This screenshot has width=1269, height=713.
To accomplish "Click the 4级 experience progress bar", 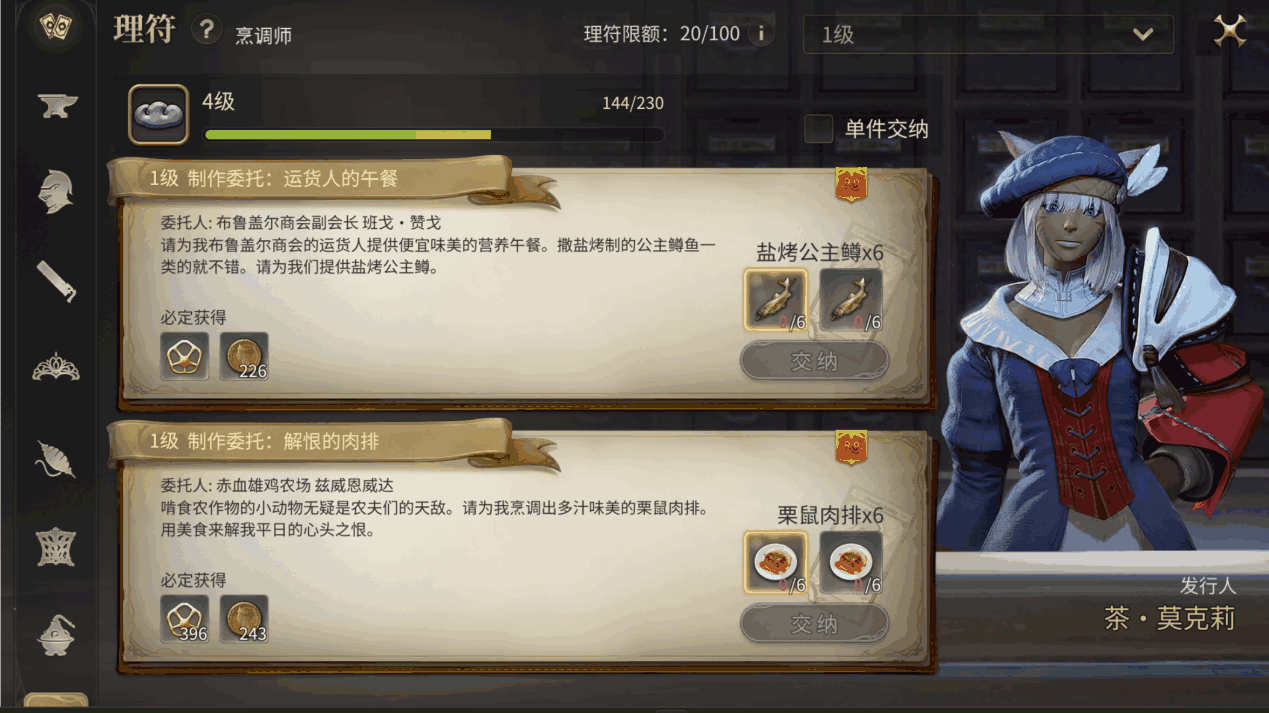I will [434, 134].
